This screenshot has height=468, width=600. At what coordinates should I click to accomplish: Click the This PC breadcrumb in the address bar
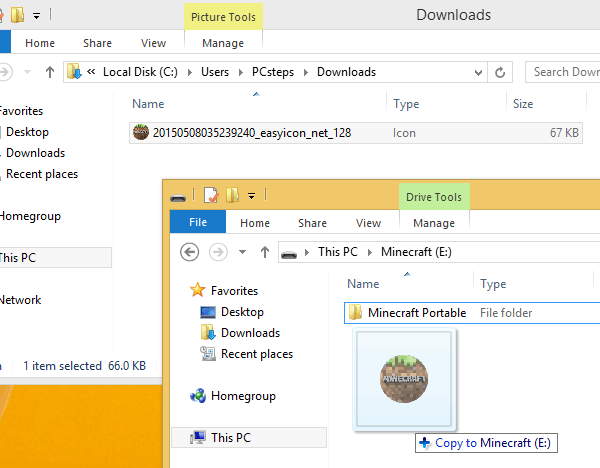click(338, 252)
